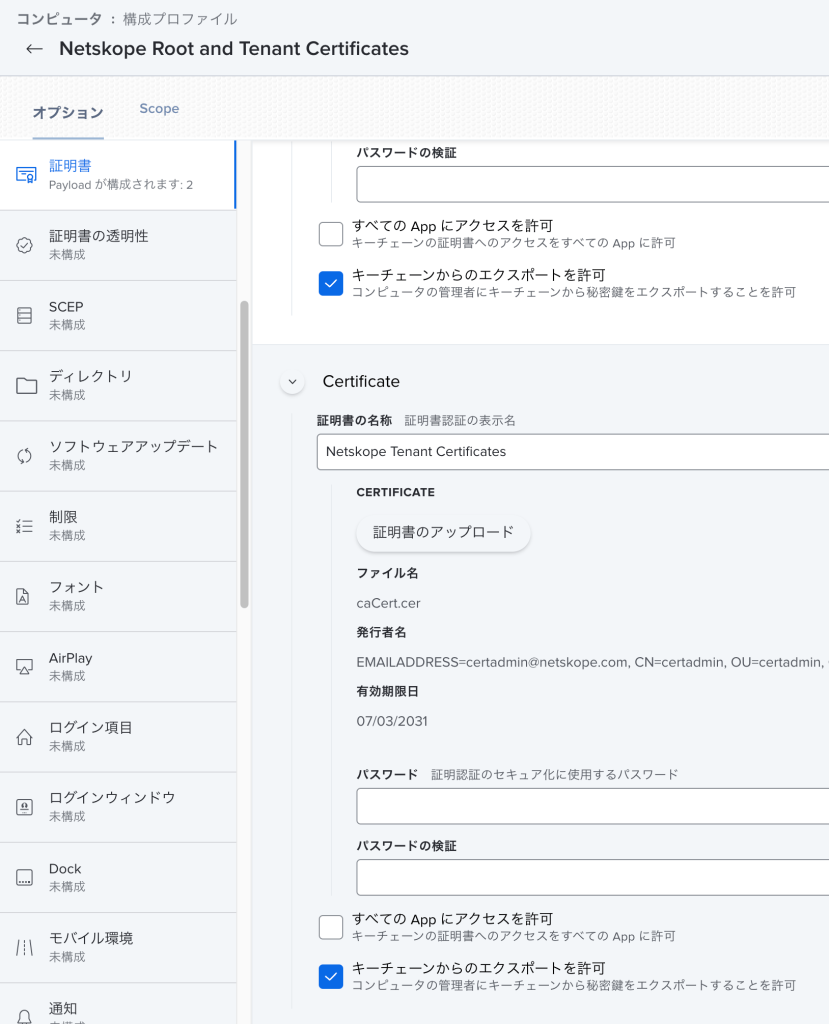Click the フォント document icon
Screen dimensions: 829x1024
tap(23, 596)
